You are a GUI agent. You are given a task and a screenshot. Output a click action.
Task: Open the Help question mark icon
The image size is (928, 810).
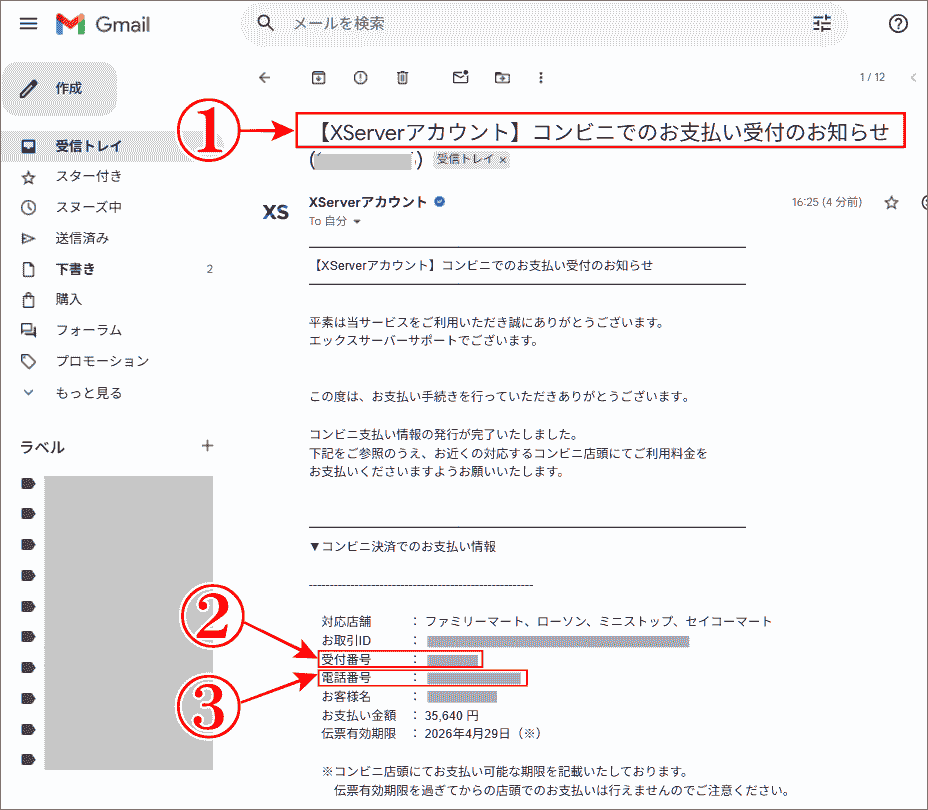click(x=898, y=24)
